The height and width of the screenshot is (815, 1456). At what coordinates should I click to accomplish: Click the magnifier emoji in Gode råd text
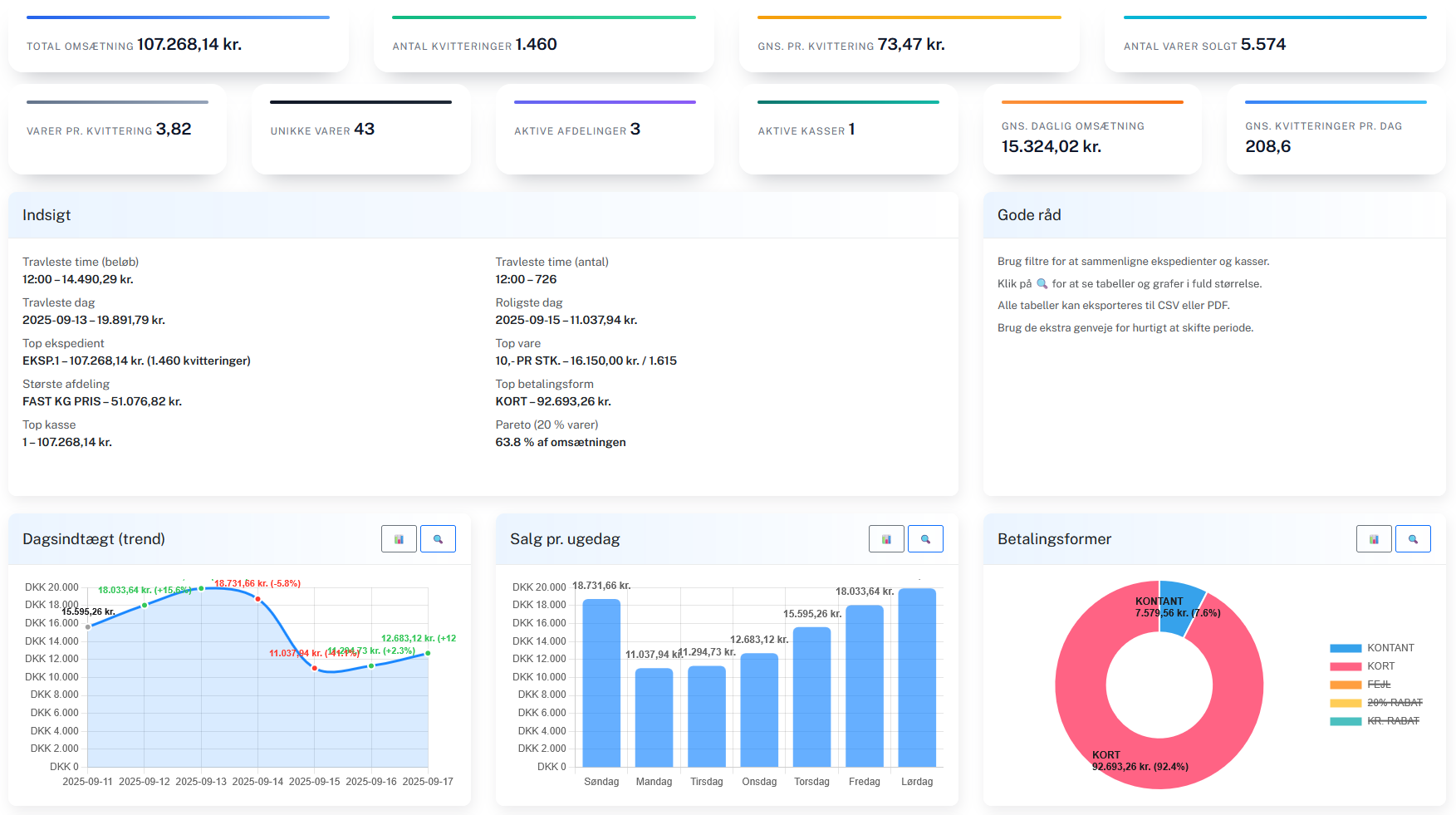[1042, 284]
